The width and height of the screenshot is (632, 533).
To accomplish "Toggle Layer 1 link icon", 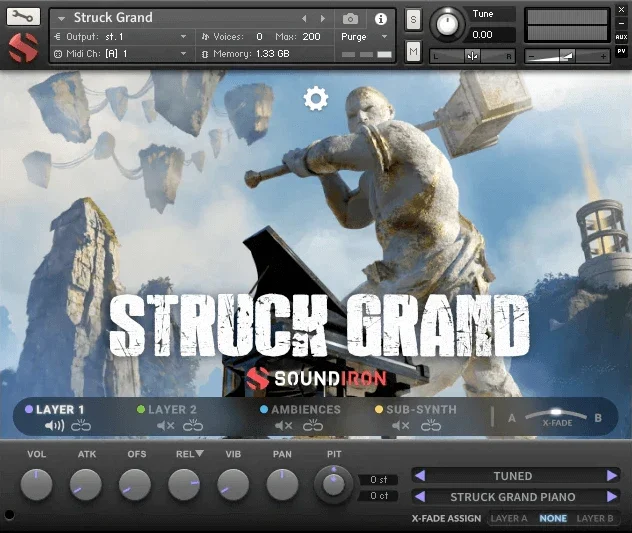I will point(81,426).
